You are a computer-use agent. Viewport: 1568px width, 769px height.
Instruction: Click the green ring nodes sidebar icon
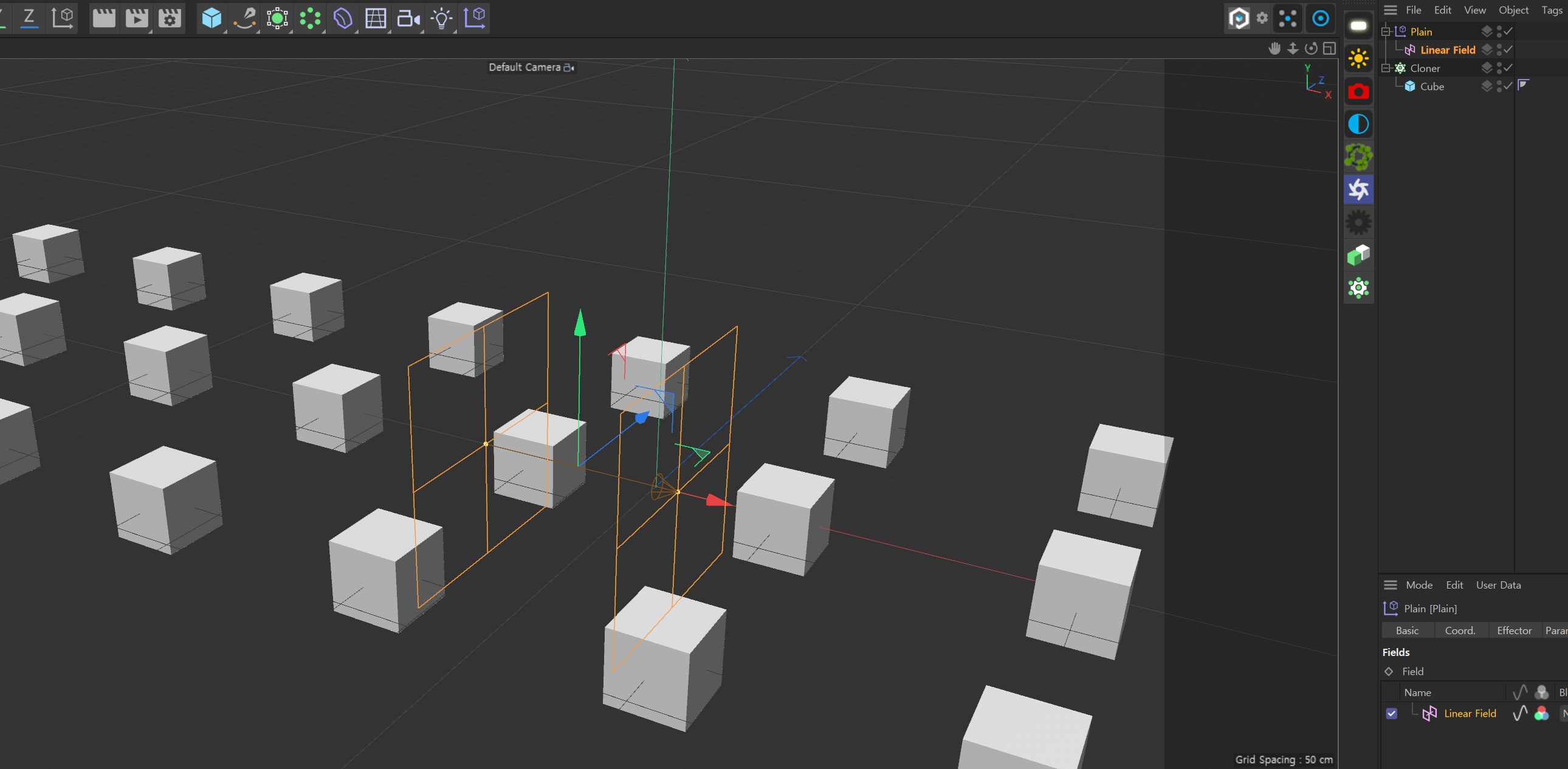1358,157
